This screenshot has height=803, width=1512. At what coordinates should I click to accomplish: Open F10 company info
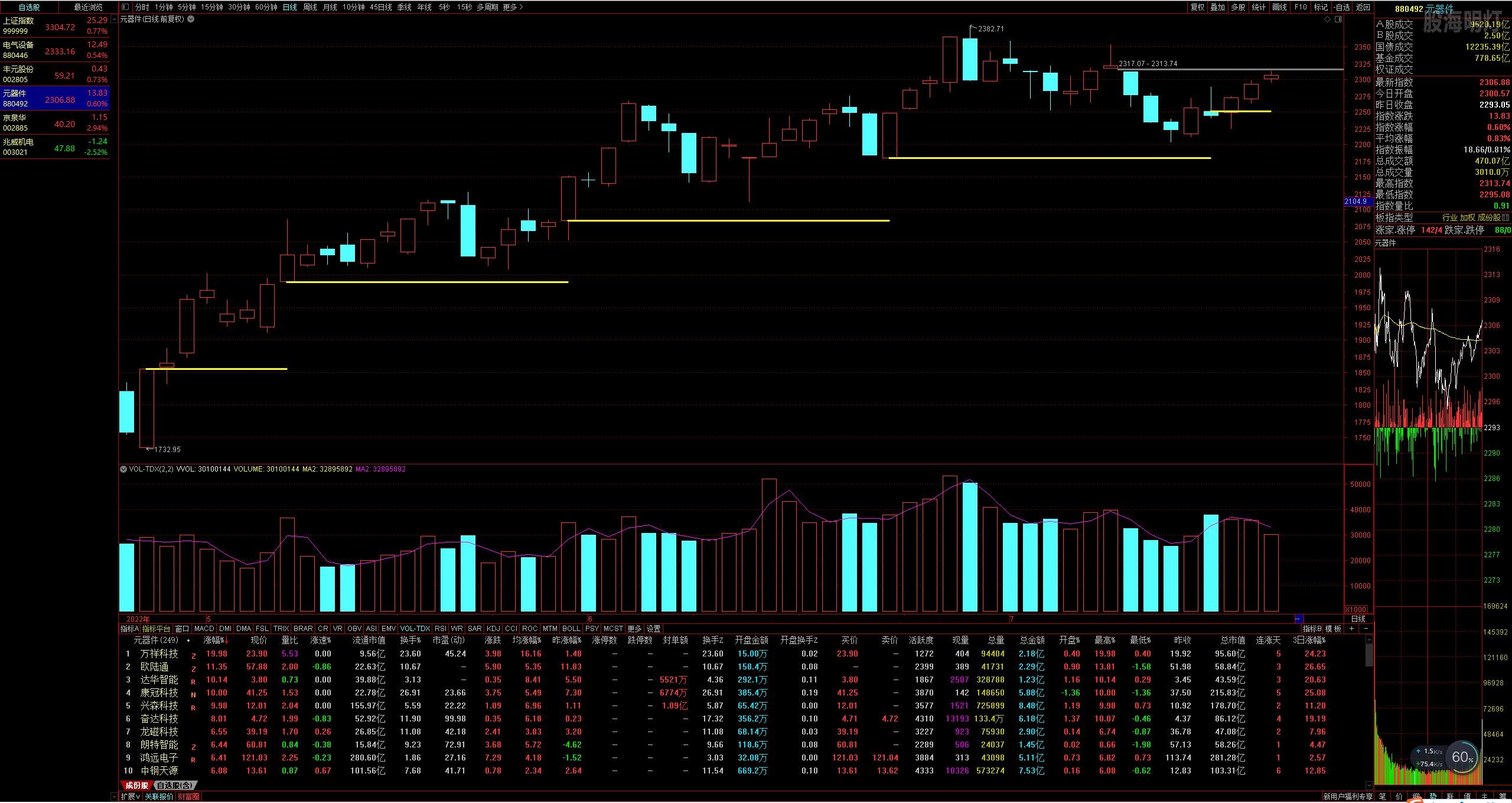(1301, 7)
